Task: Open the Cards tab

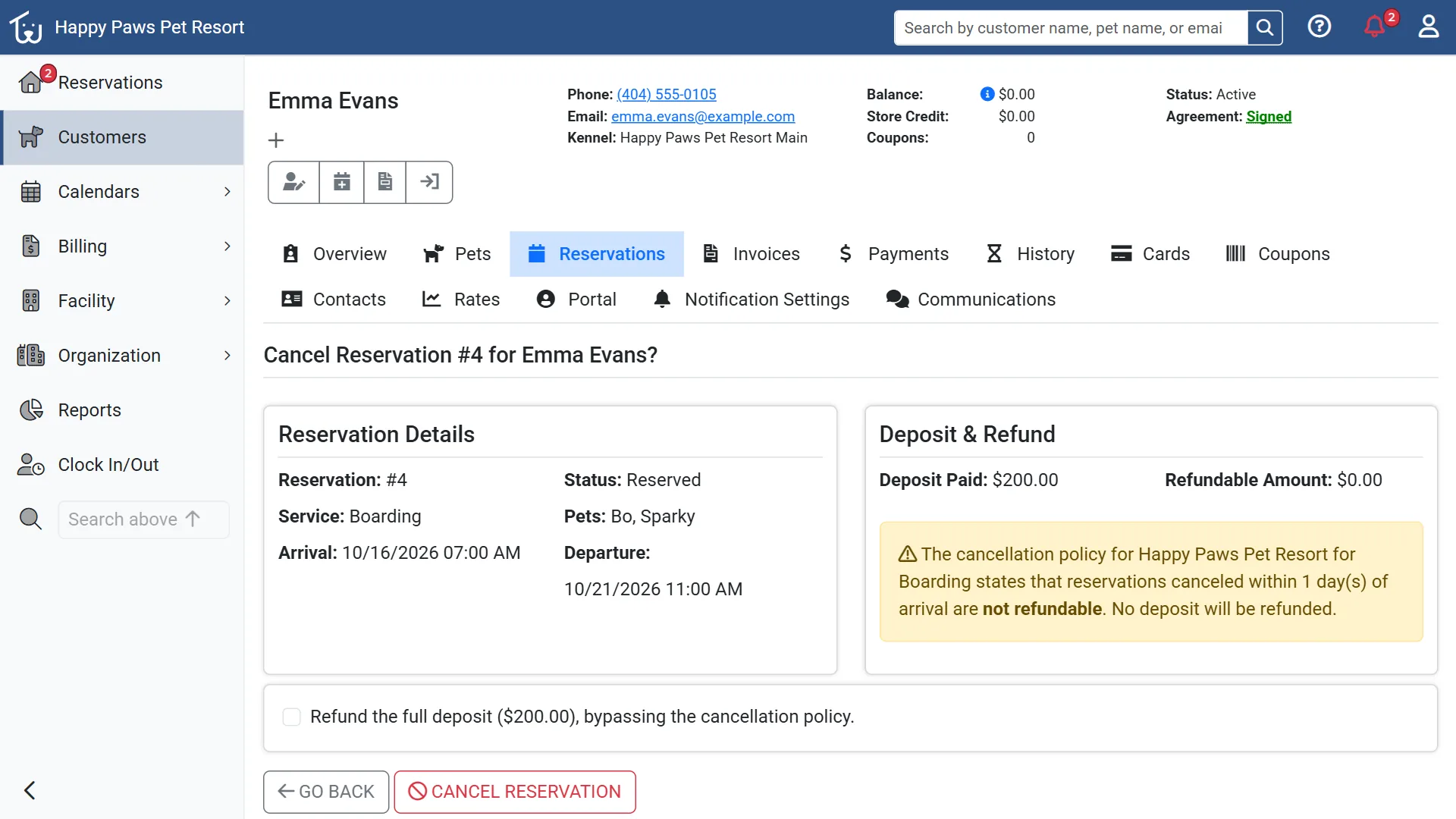Action: pos(1150,254)
